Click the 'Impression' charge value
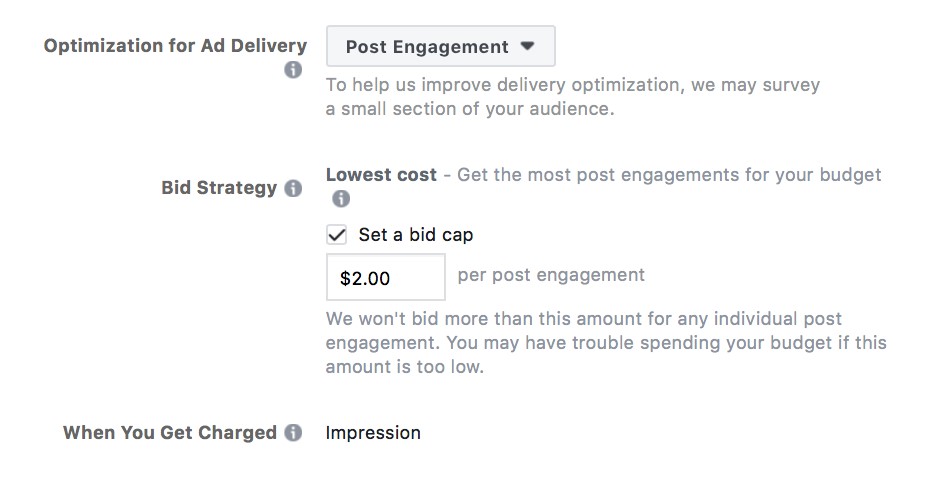Viewport: 944px width, 500px height. click(373, 433)
